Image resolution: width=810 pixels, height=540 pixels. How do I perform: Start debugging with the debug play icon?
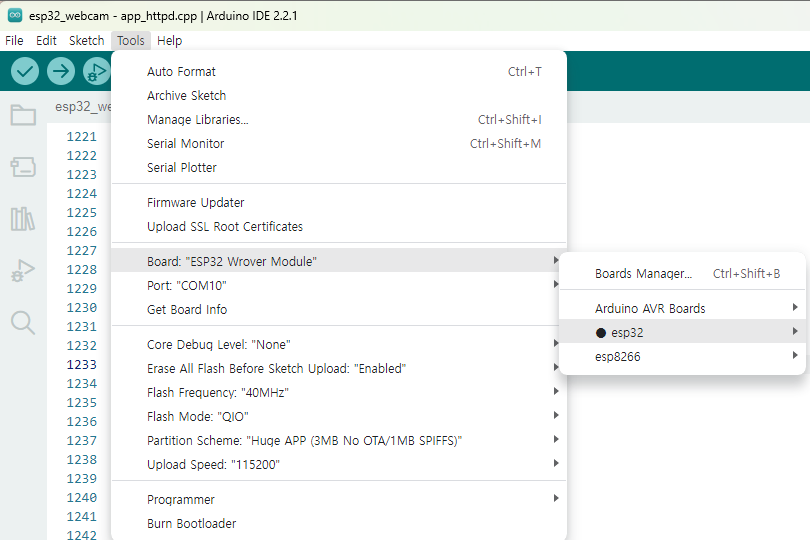97,71
